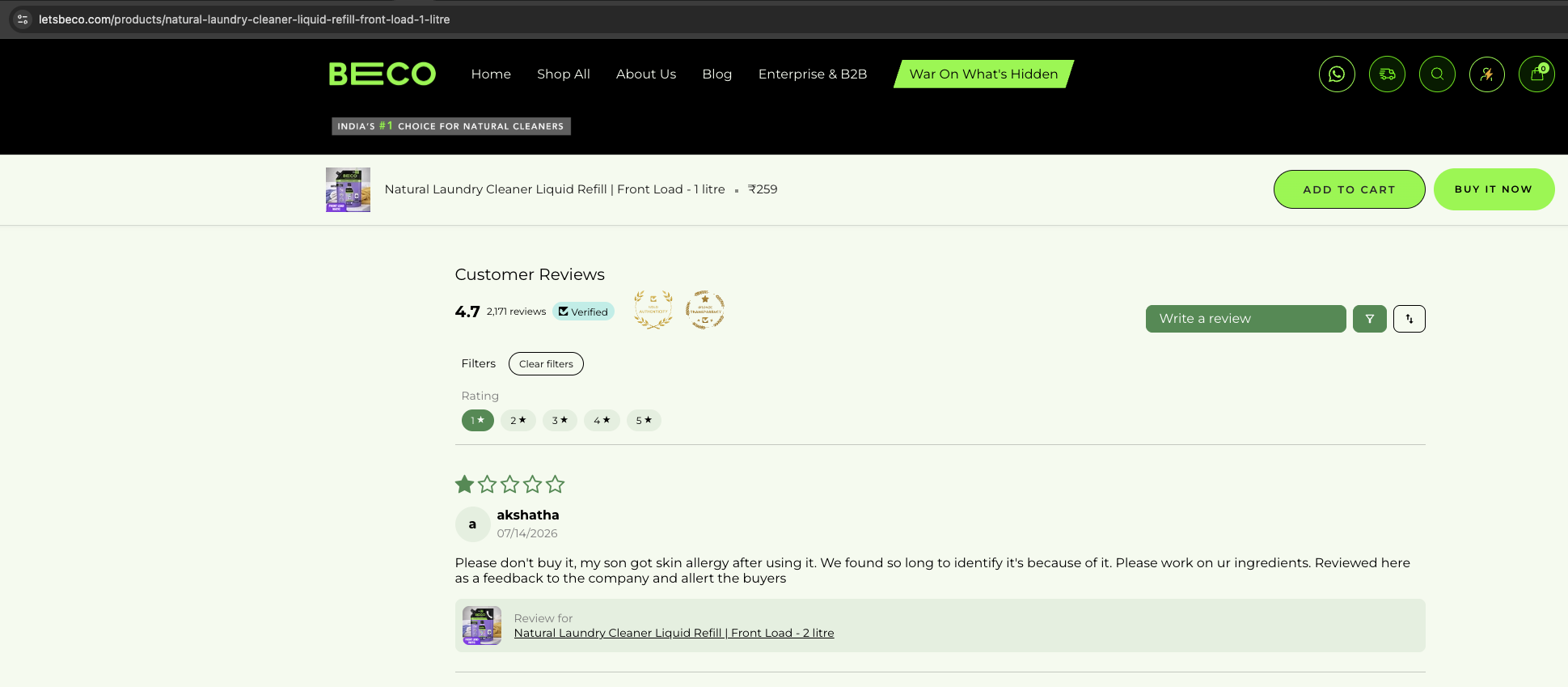The height and width of the screenshot is (687, 1568).
Task: Click the 'Customer Reviews' heading
Action: pyautogui.click(x=530, y=275)
